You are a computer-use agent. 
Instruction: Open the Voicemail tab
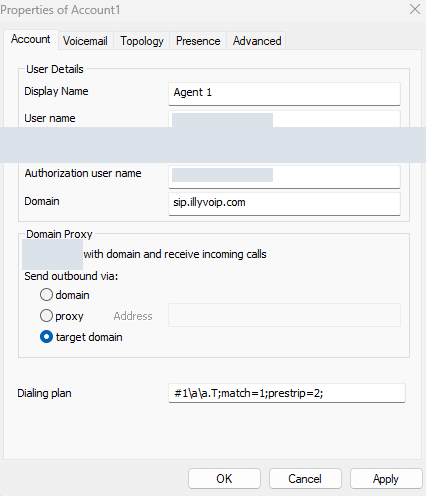tap(85, 41)
